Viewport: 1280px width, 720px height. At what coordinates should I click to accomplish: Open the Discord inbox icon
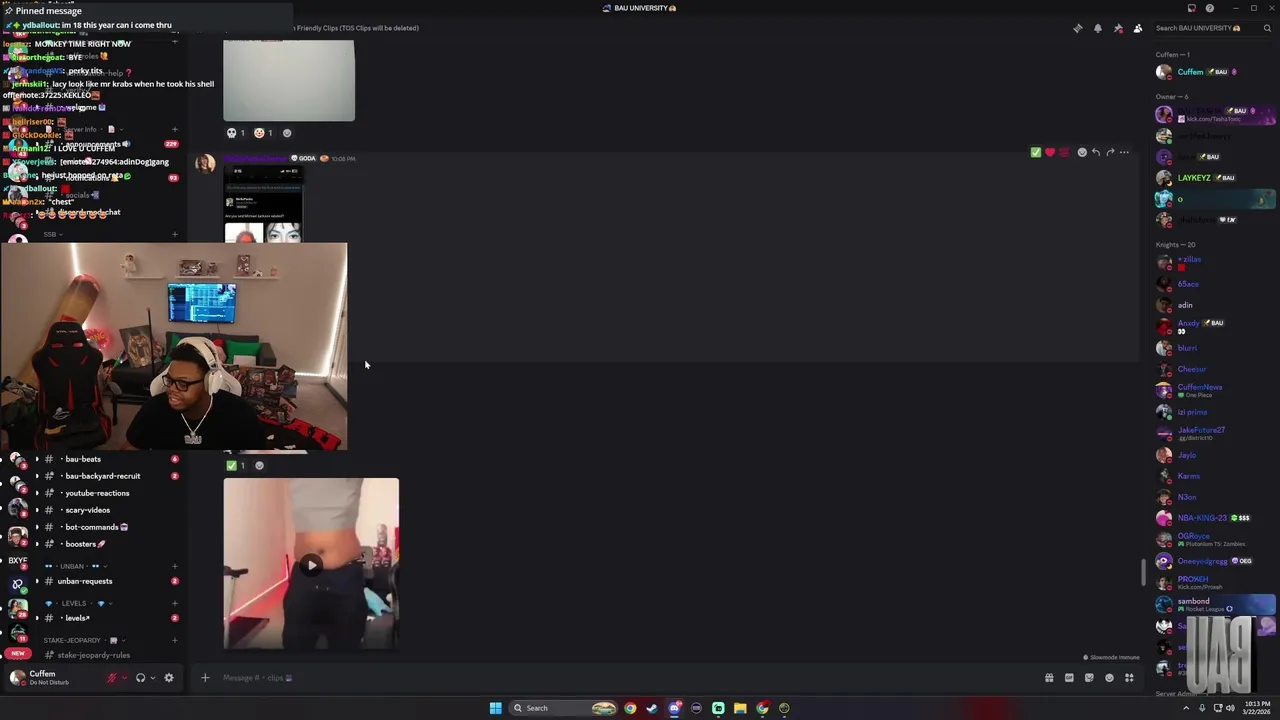click(1191, 8)
